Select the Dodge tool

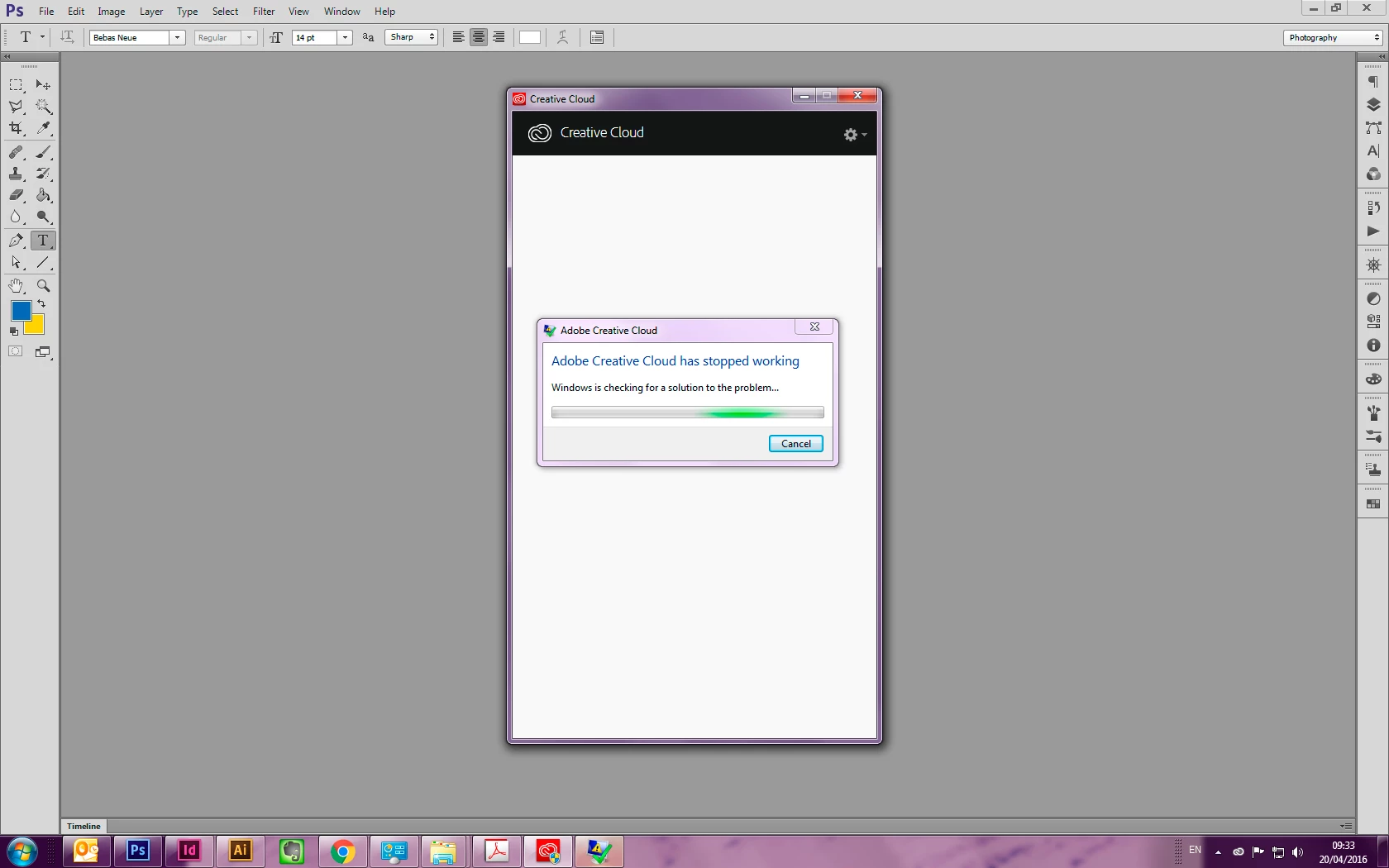[43, 217]
